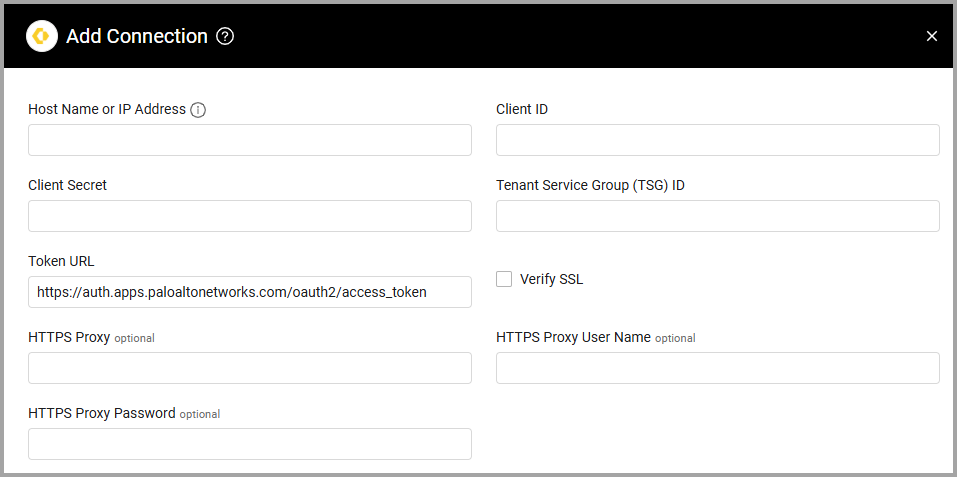Click the "HTTPS Proxy User Name" label

tap(573, 337)
